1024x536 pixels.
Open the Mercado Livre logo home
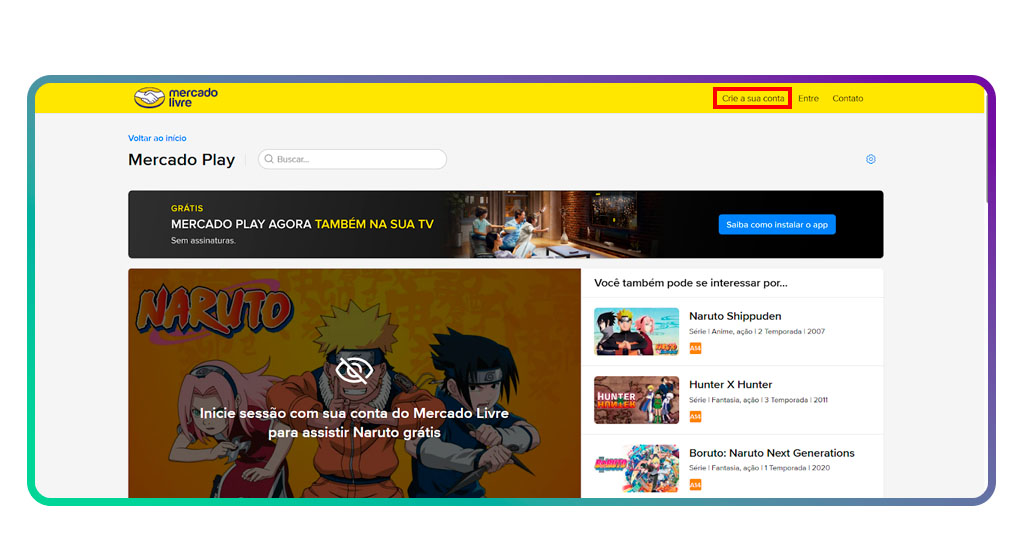coord(176,98)
